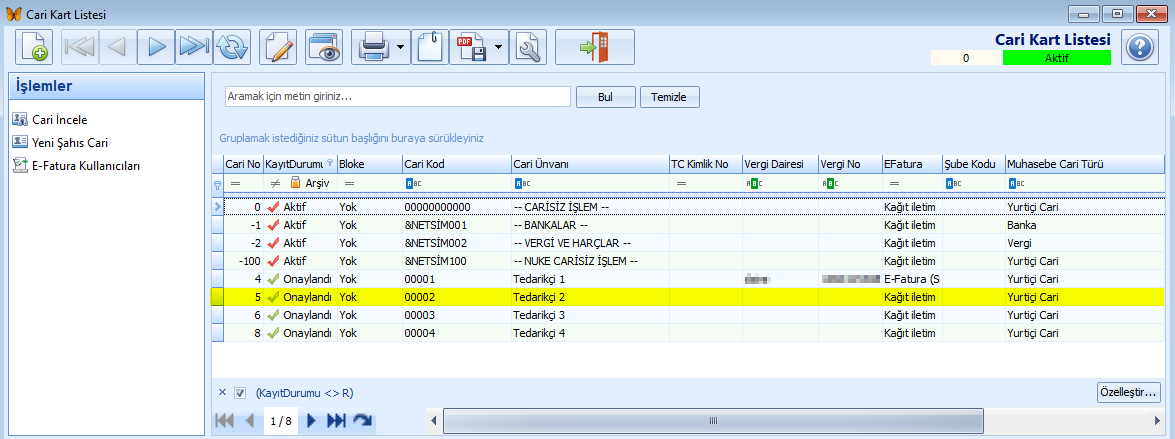
Task: Open the blue help question mark
Action: click(x=1140, y=48)
